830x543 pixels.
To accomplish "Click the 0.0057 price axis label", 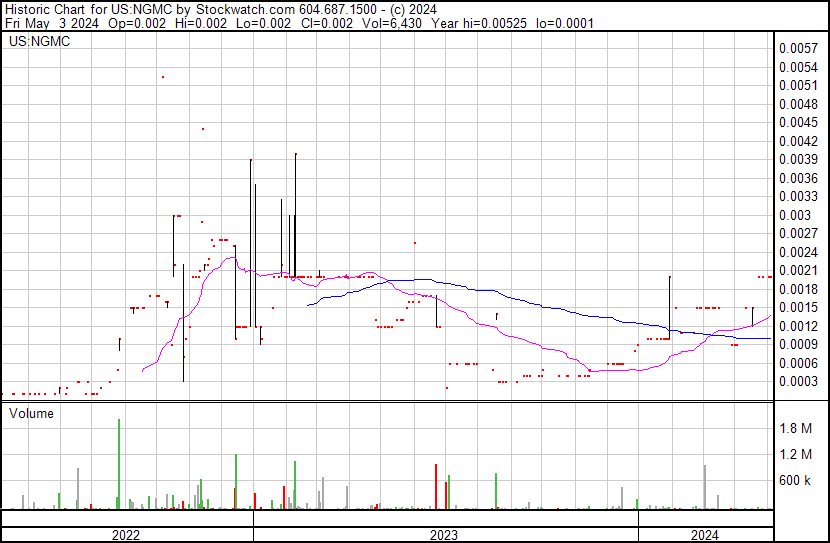I will [x=798, y=49].
